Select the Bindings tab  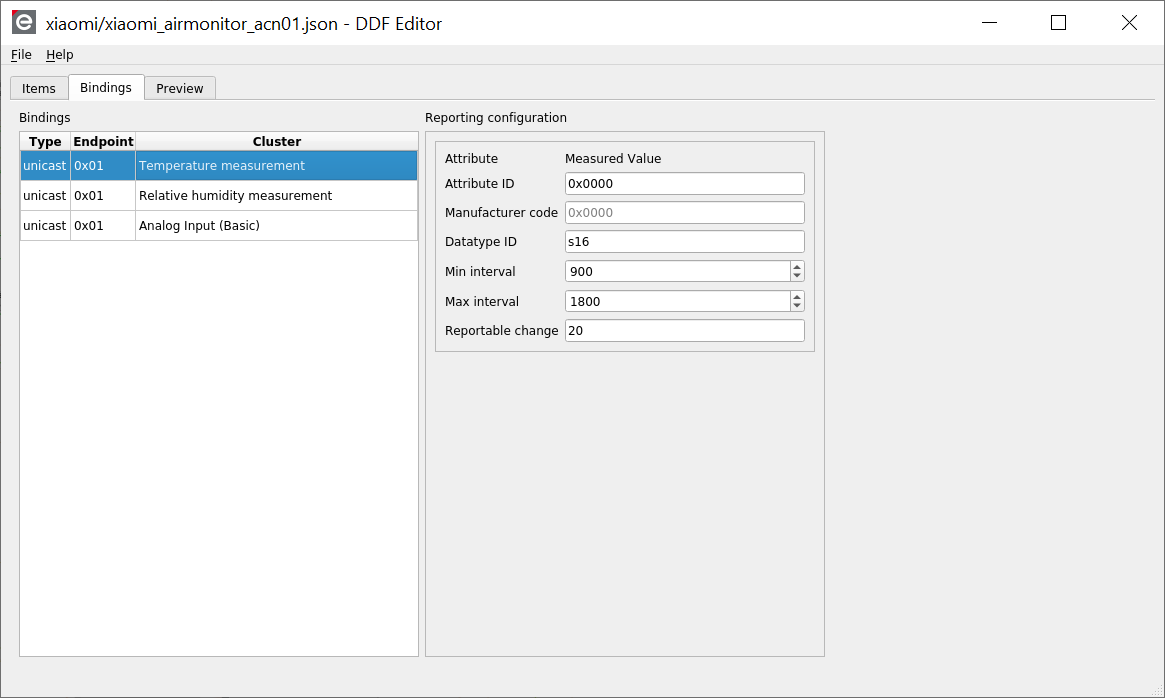[x=106, y=87]
